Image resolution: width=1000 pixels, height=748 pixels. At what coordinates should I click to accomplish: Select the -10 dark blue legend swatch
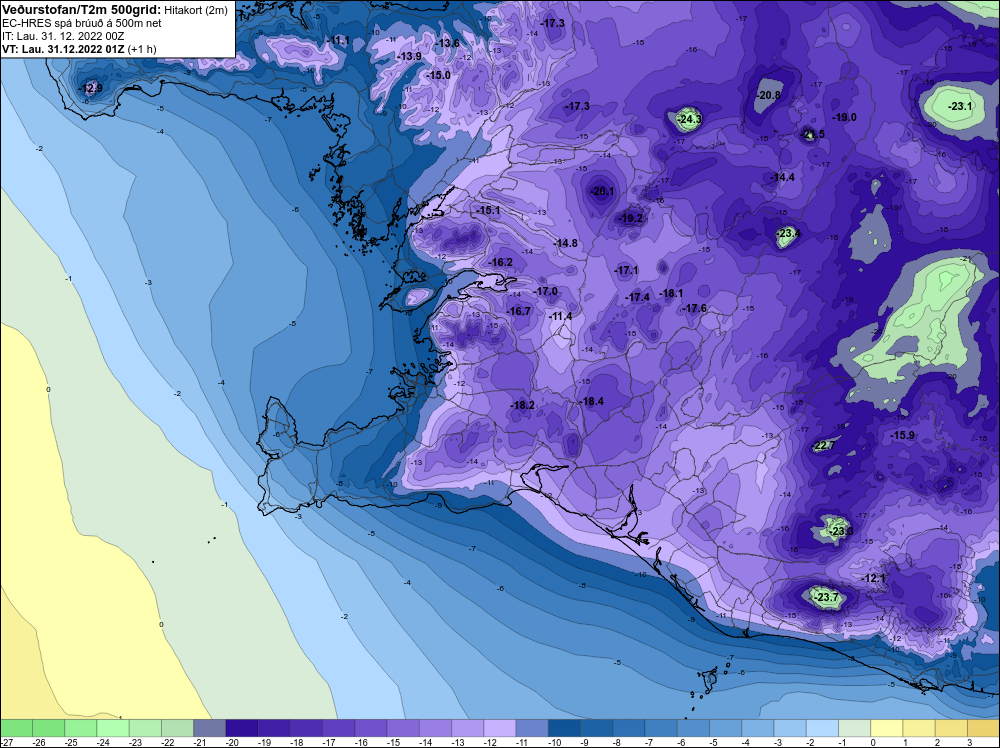pyautogui.click(x=564, y=728)
